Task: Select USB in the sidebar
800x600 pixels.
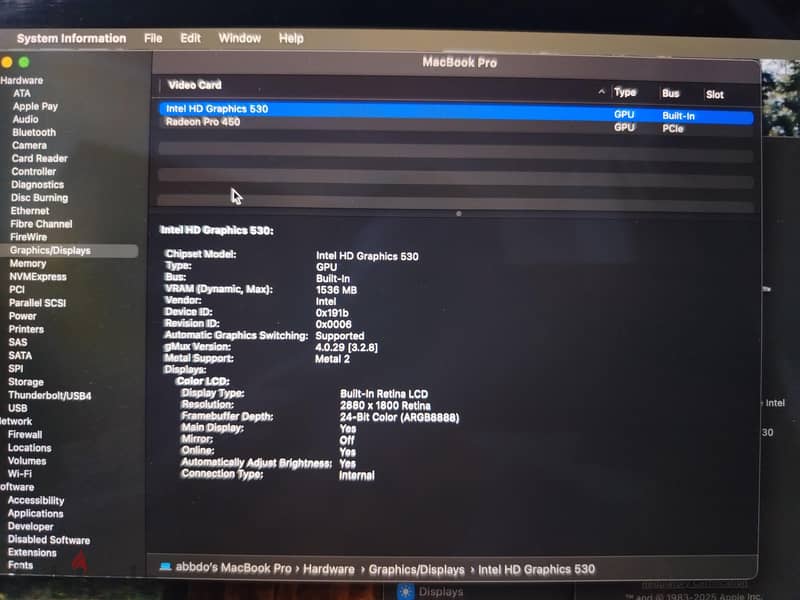Action: tap(18, 408)
